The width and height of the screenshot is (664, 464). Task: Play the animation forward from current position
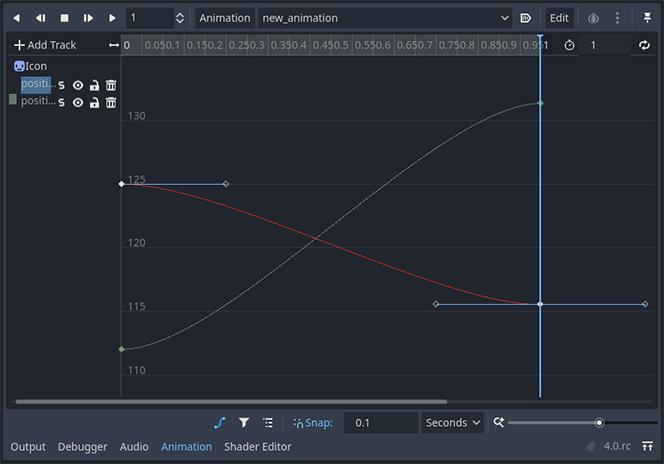tap(112, 18)
